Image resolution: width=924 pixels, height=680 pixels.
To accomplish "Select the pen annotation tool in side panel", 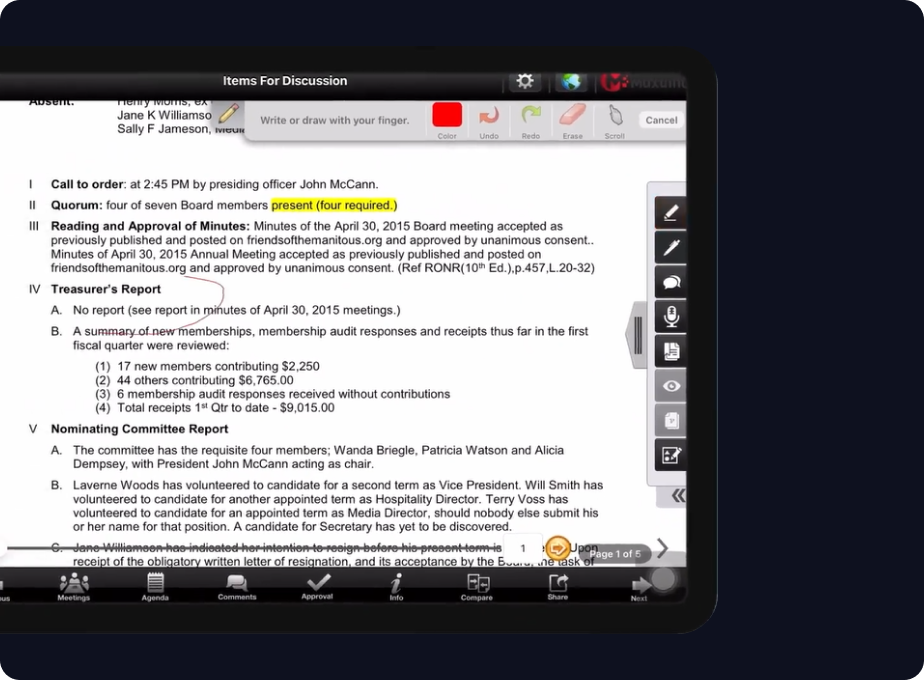I will (670, 247).
